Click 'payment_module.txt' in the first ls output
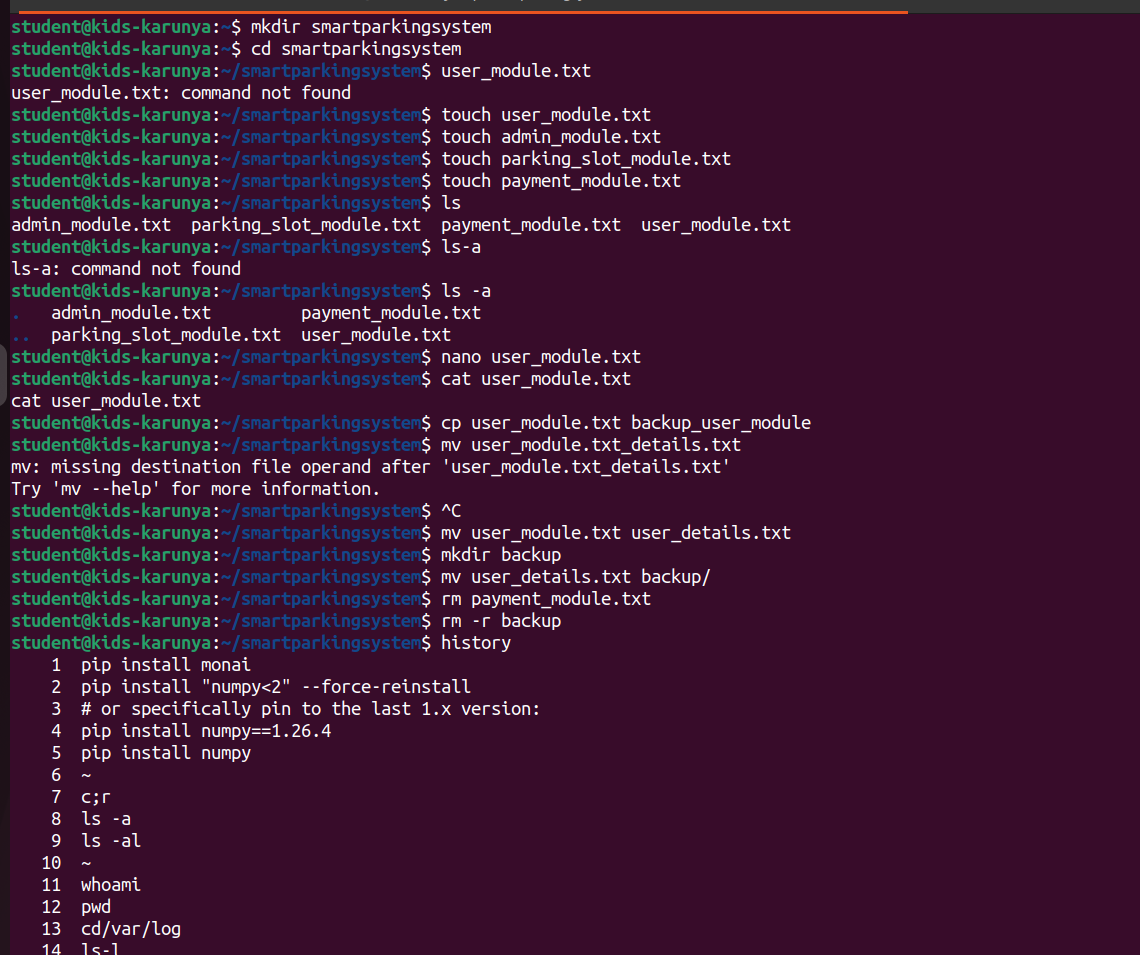Screen dimensions: 1140x955 click(x=531, y=225)
